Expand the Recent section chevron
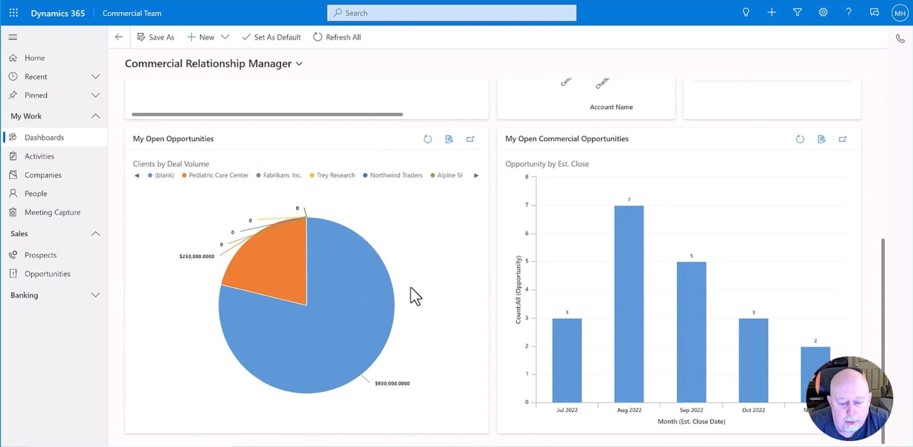The width and height of the screenshot is (913, 447). 95,76
